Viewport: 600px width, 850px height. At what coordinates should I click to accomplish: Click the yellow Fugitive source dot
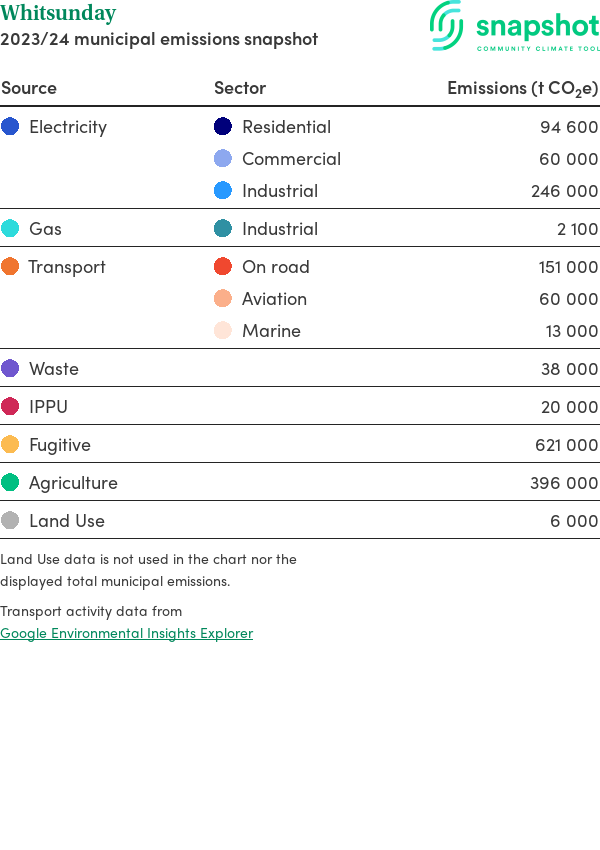(10, 445)
